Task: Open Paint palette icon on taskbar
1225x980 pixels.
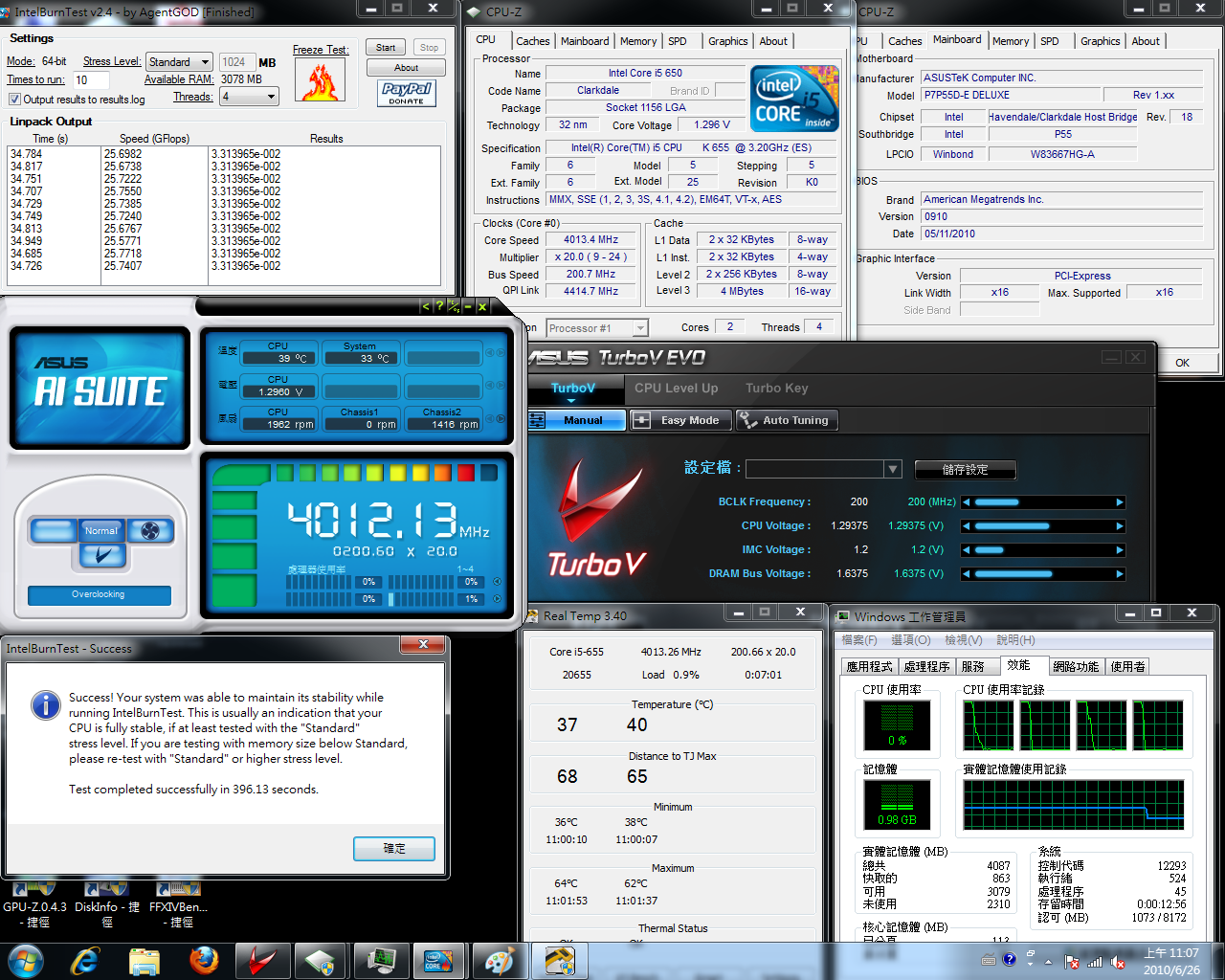Action: point(498,961)
